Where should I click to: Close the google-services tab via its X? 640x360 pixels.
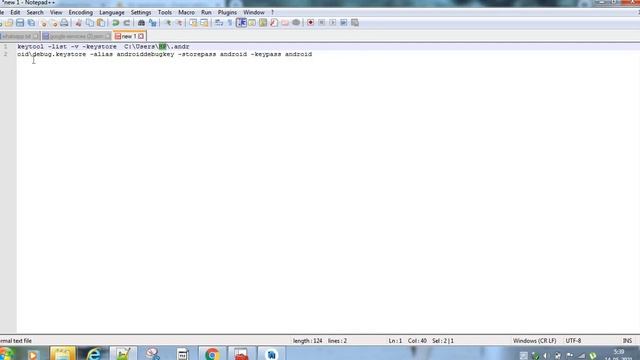(x=108, y=36)
